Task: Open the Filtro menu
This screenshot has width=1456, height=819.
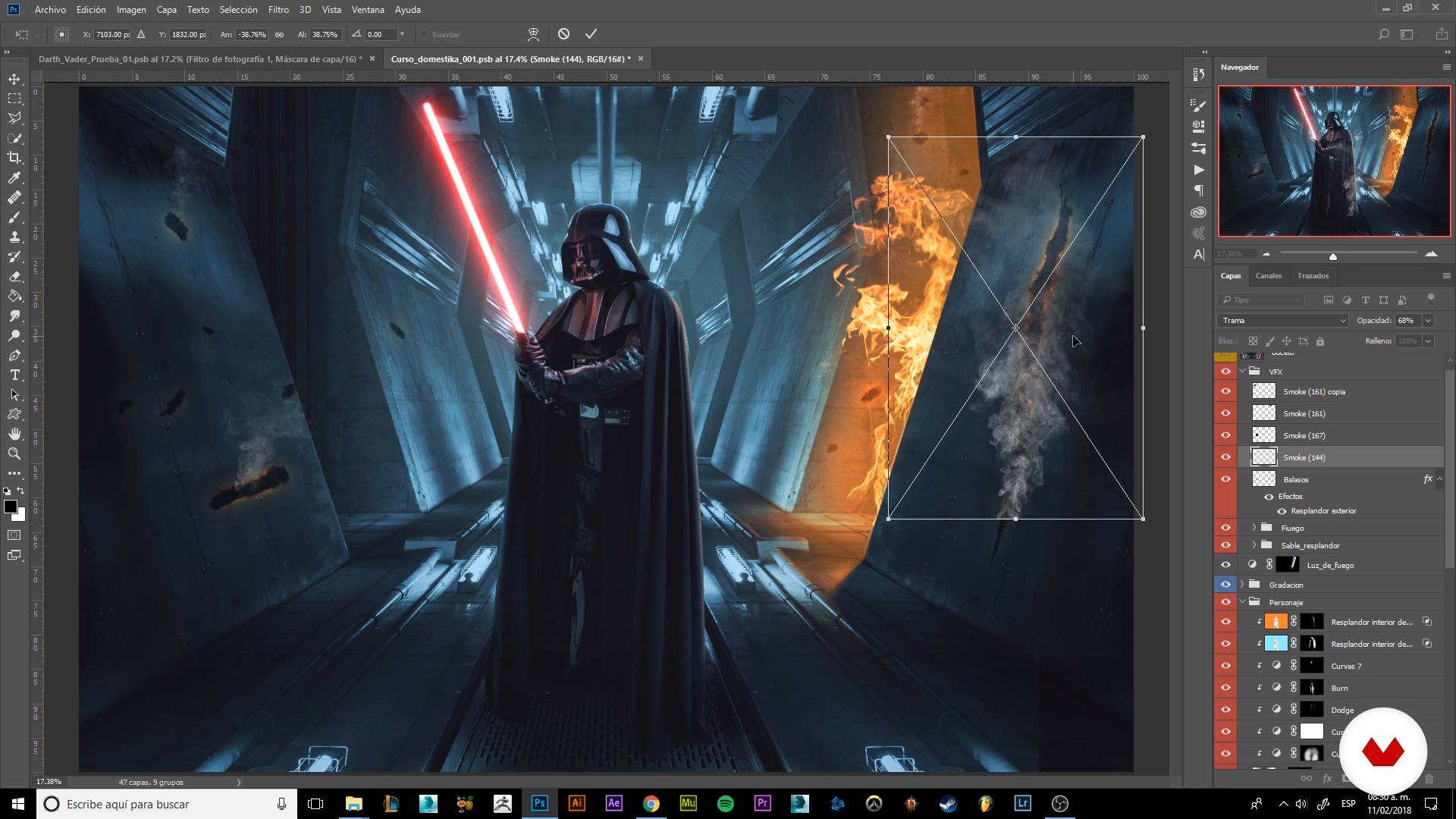Action: point(278,10)
